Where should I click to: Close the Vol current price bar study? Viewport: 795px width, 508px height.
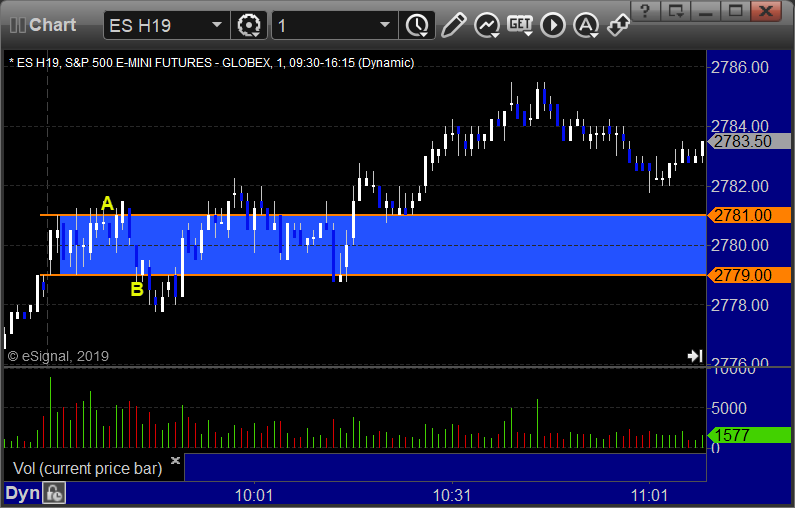[175, 460]
